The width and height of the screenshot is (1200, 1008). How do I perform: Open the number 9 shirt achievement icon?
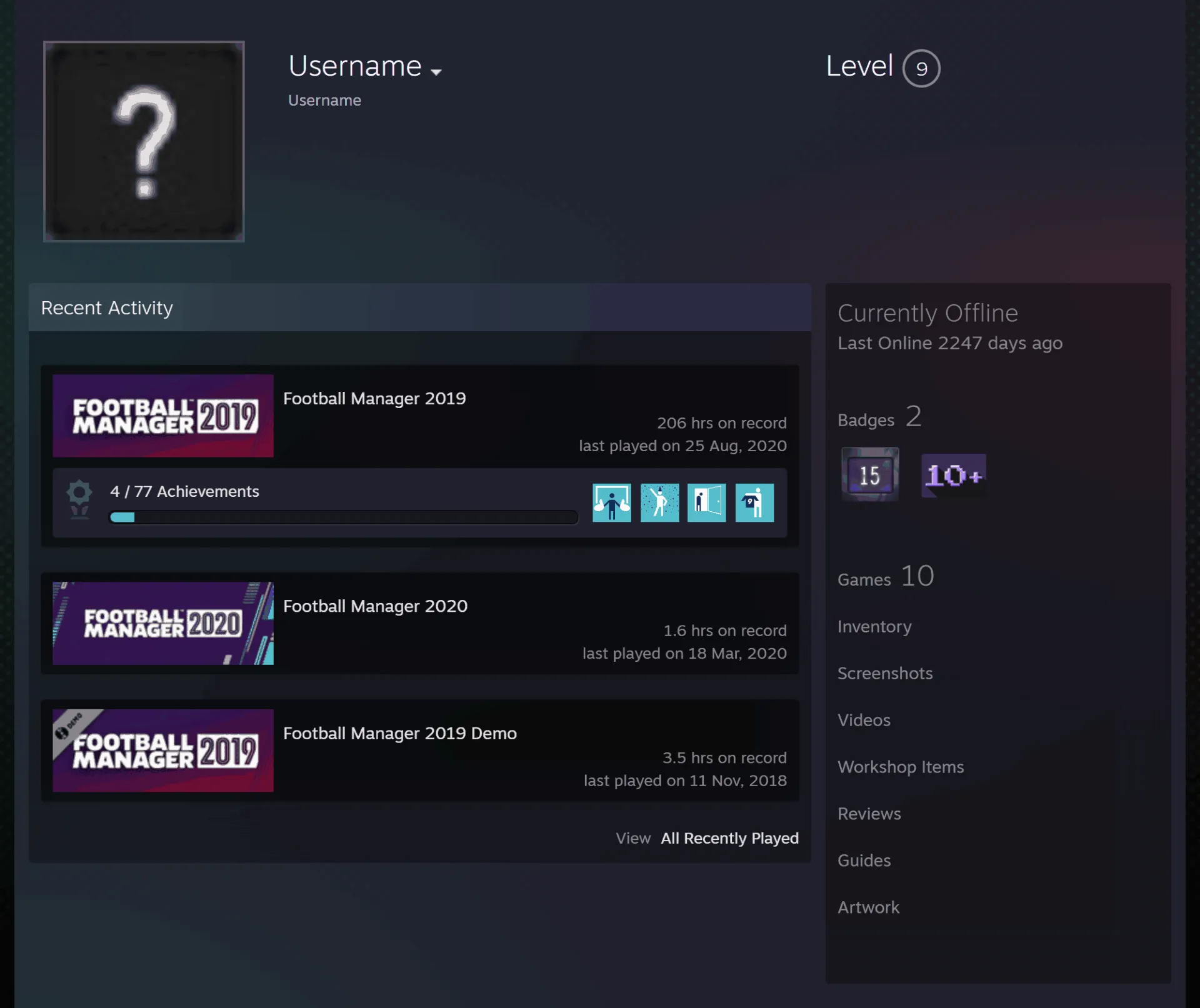[754, 502]
